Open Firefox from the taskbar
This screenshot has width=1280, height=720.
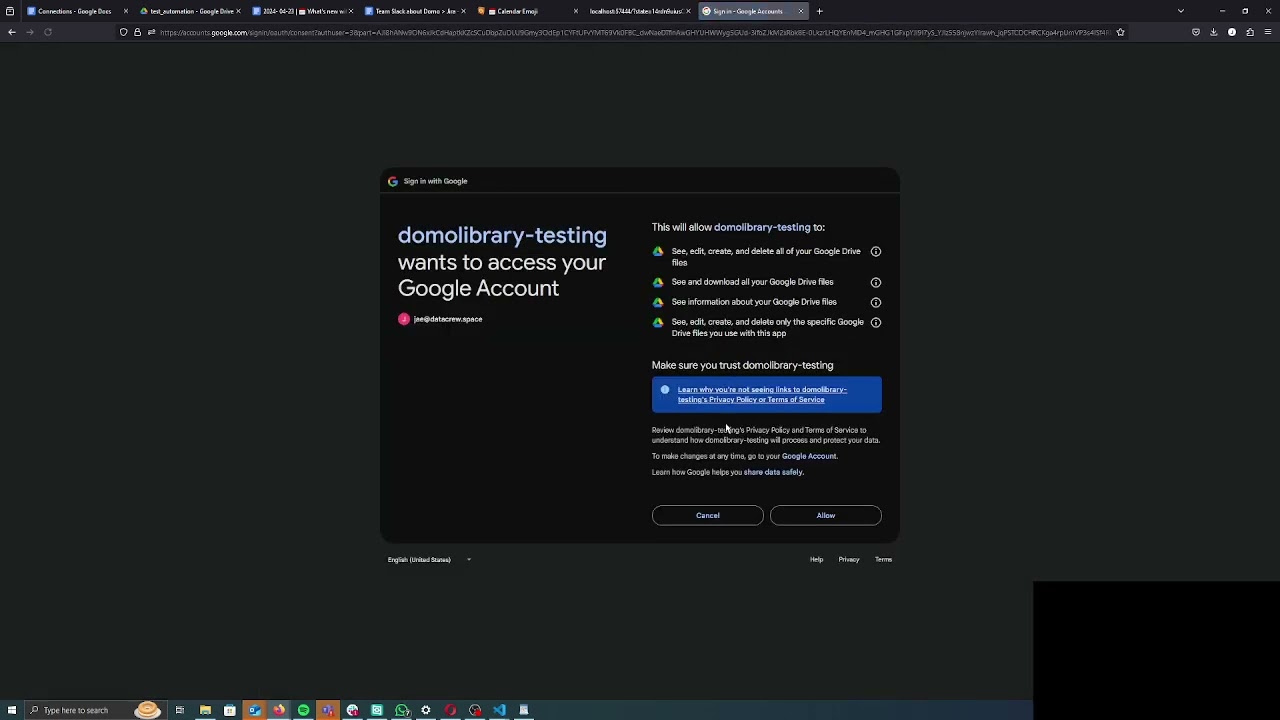279,710
